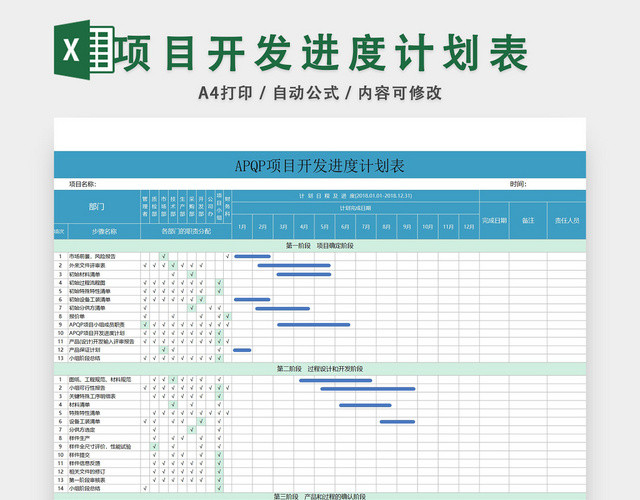
Task: Select the 各部门的职责分配 header cell
Action: (186, 231)
